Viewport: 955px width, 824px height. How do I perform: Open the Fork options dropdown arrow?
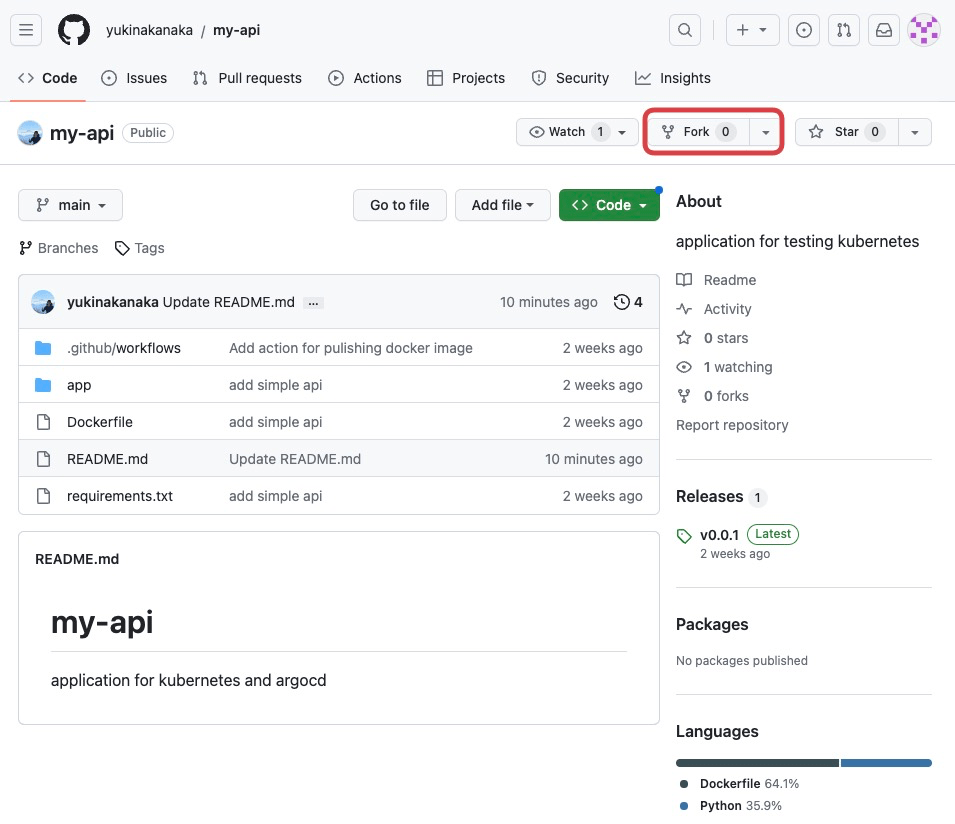(765, 132)
